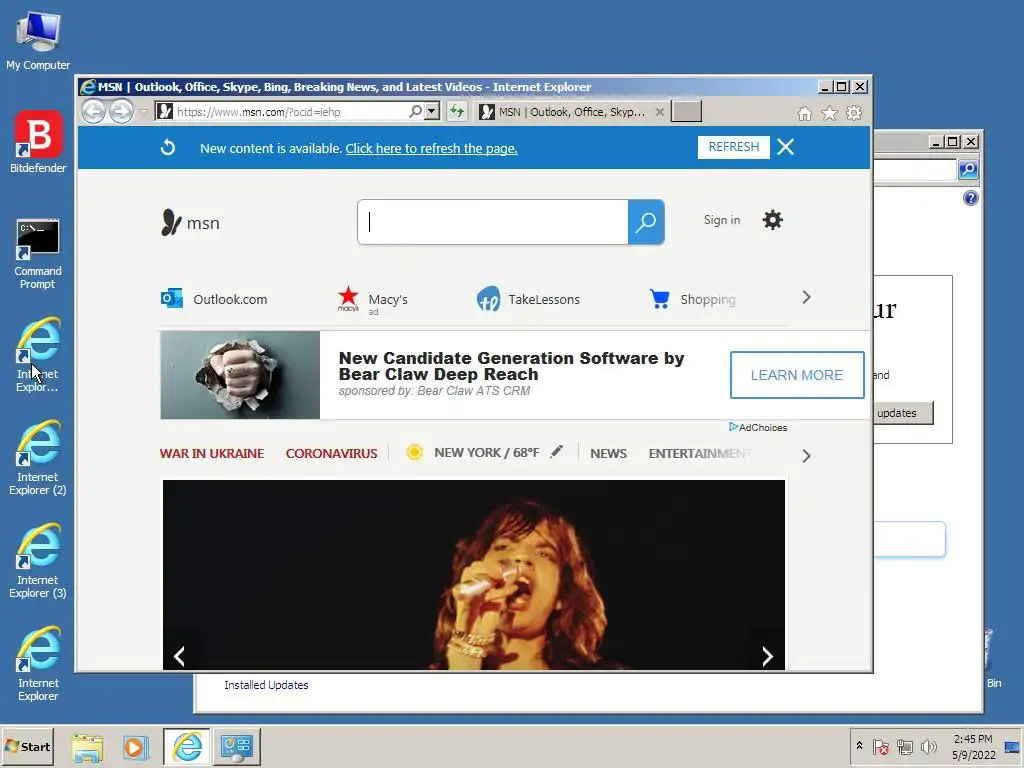Open the Macy's sponsored shortcut

pos(372,300)
